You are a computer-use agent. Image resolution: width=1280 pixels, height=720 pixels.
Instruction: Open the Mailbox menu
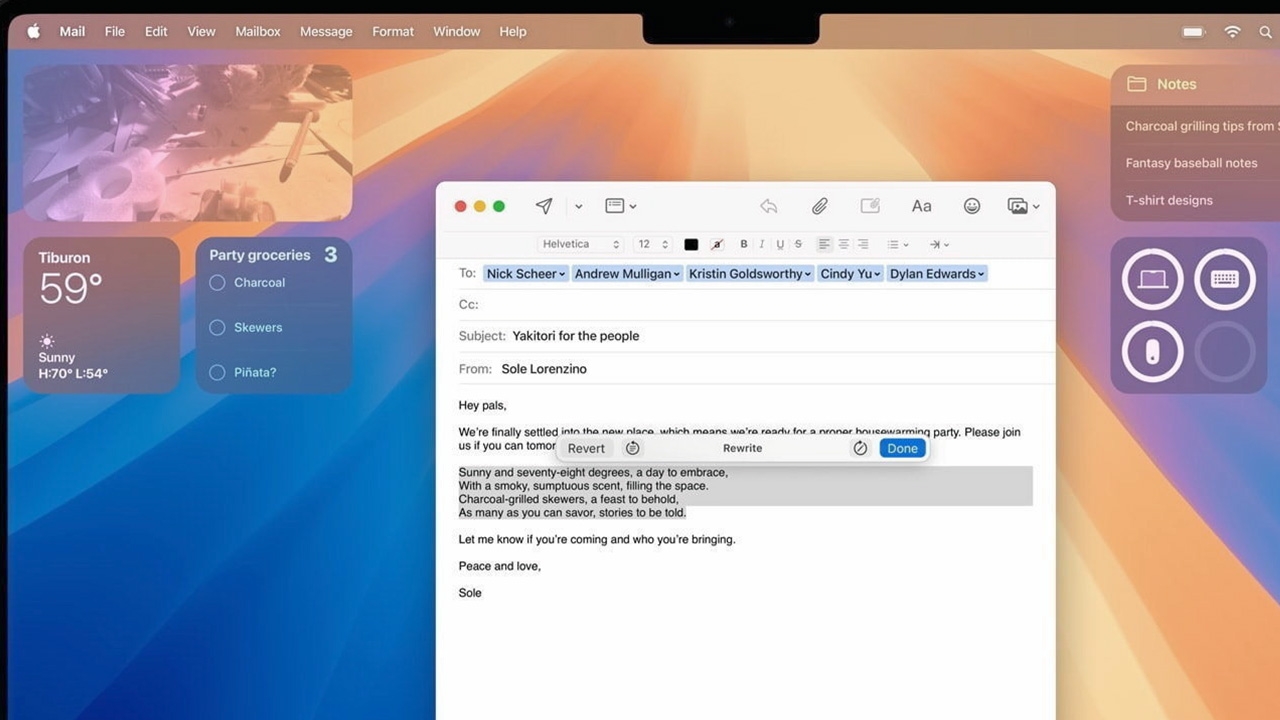[259, 31]
